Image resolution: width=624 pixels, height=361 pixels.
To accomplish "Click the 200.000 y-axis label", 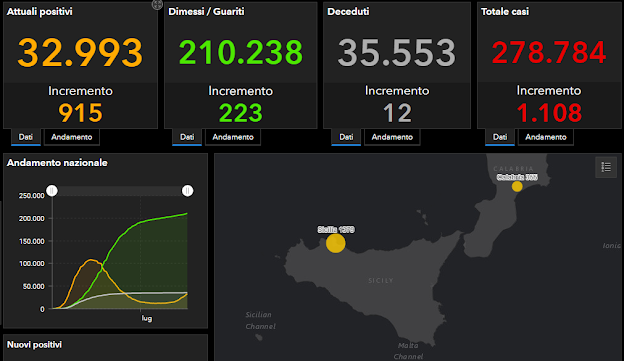I will coord(31,218).
